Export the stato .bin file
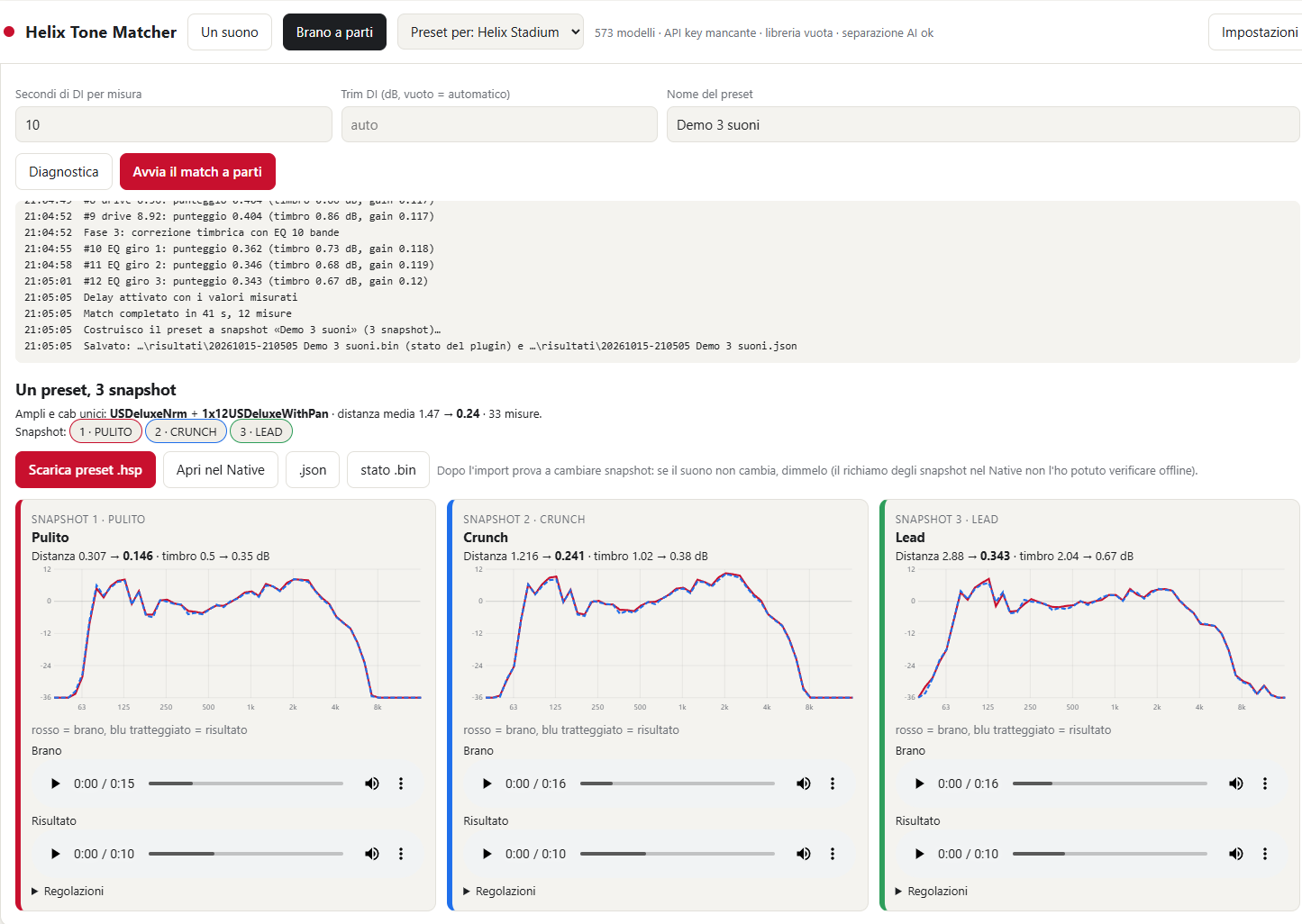This screenshot has height=924, width=1302. (388, 469)
